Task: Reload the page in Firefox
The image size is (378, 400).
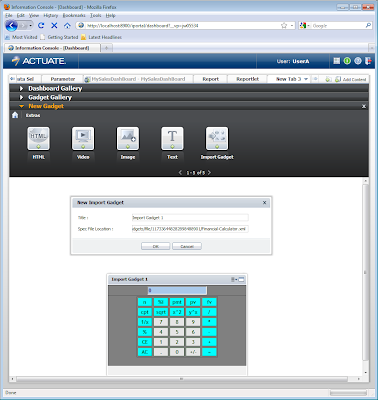Action: pos(41,25)
